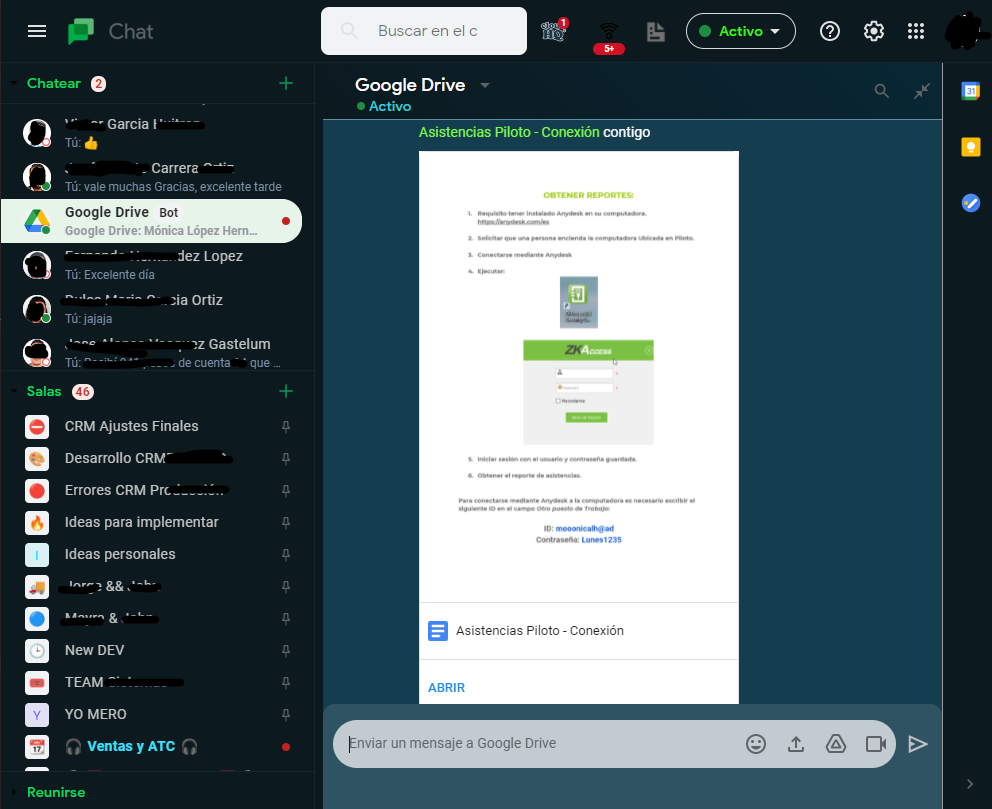Open the Google Drive attachment icon
The height and width of the screenshot is (809, 992).
coord(836,744)
